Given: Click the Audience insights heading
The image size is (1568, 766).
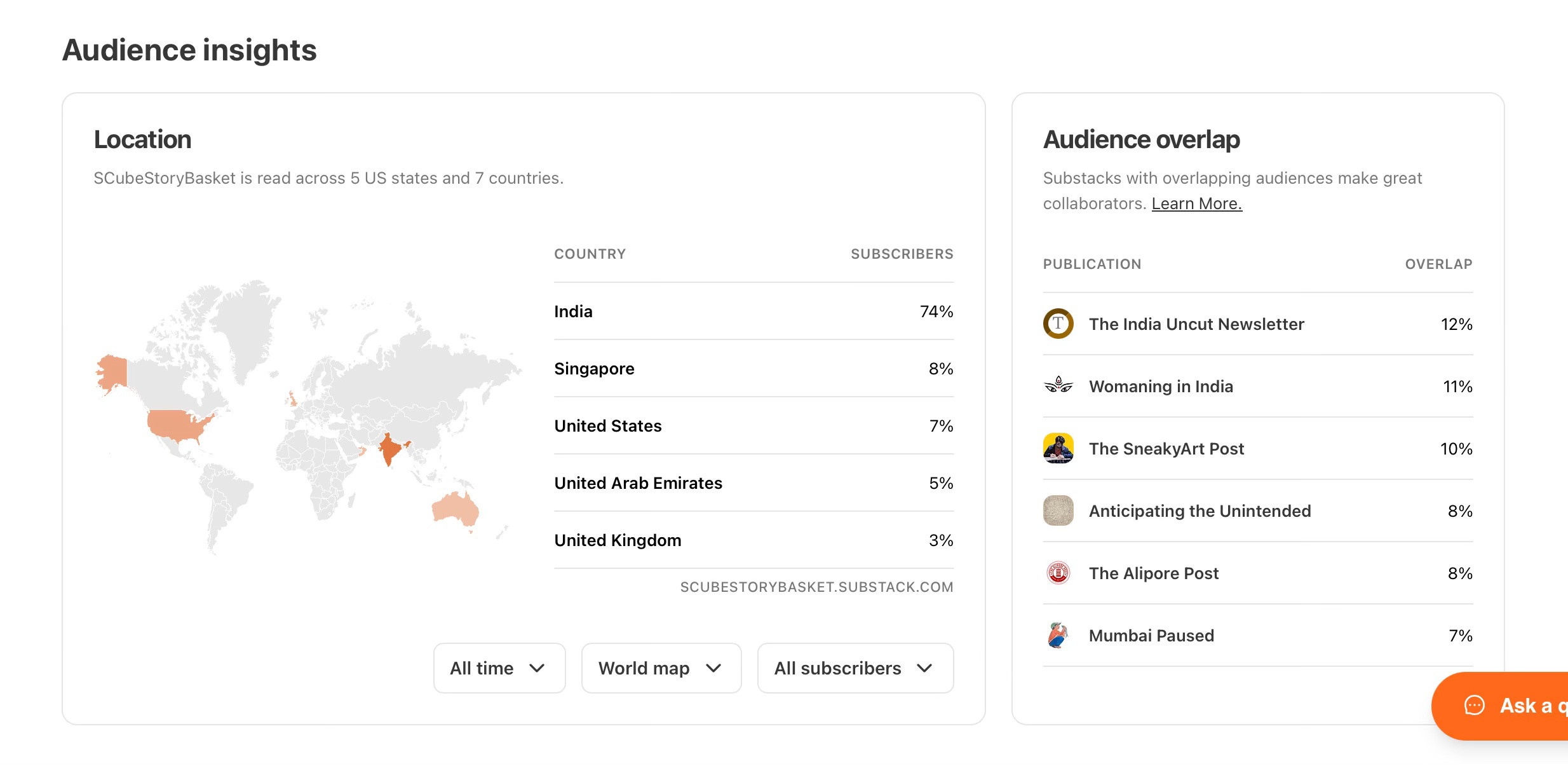Looking at the screenshot, I should pos(189,50).
